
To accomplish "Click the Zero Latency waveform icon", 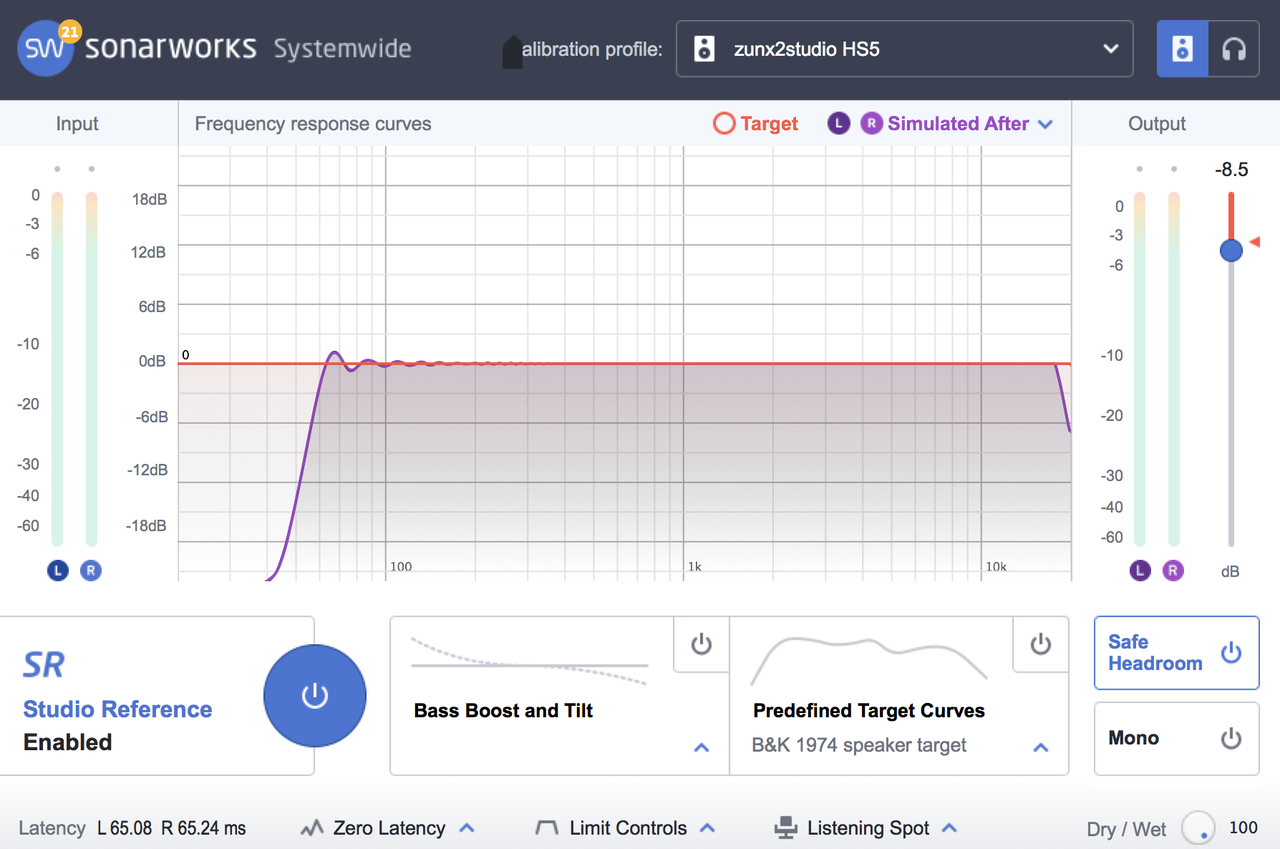I will (313, 828).
